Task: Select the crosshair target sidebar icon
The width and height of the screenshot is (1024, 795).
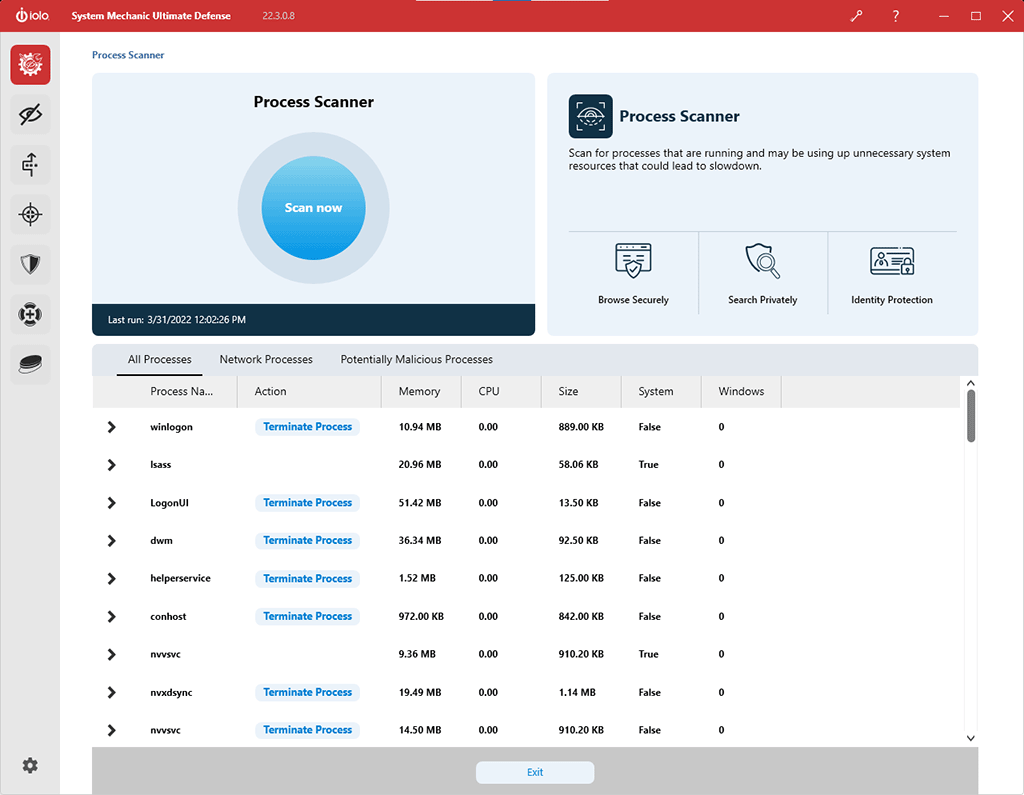Action: click(30, 214)
